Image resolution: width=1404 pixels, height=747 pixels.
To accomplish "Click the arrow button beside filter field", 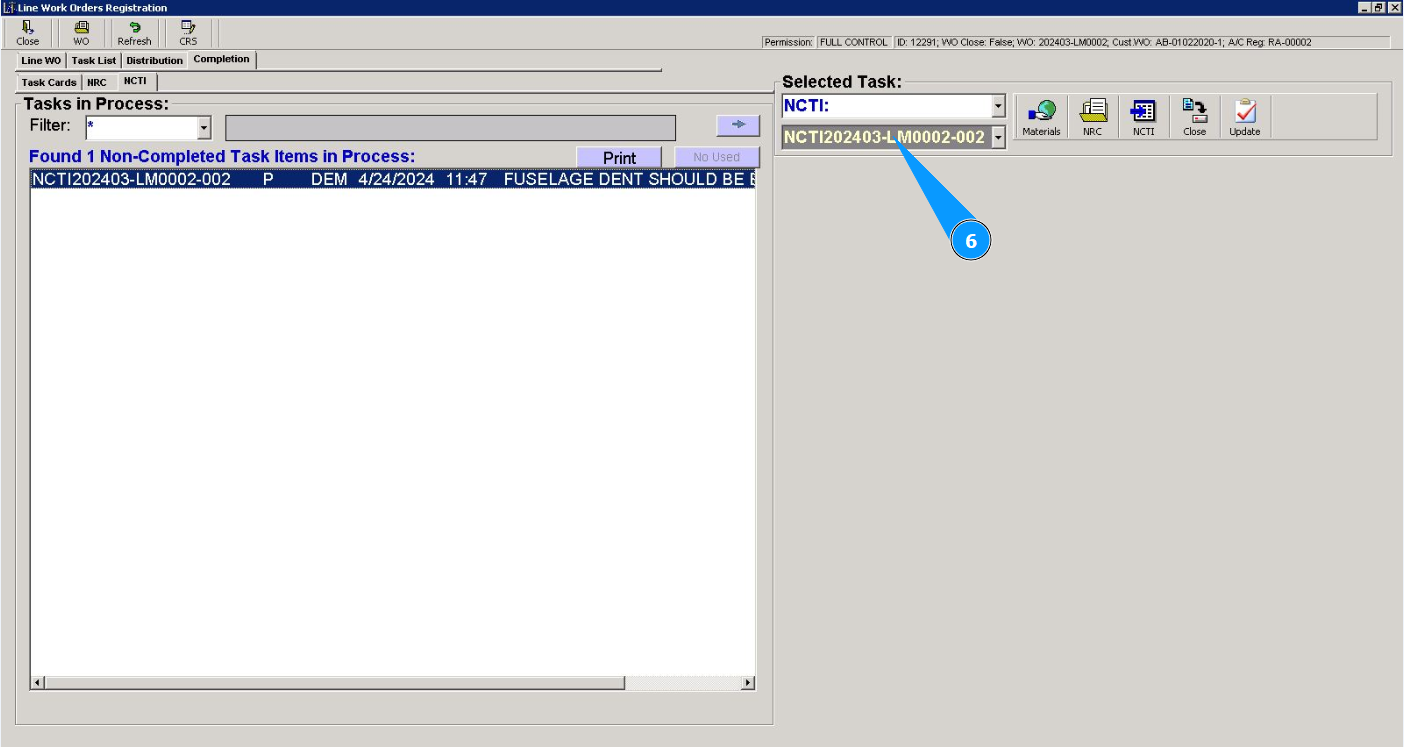I will pos(738,125).
